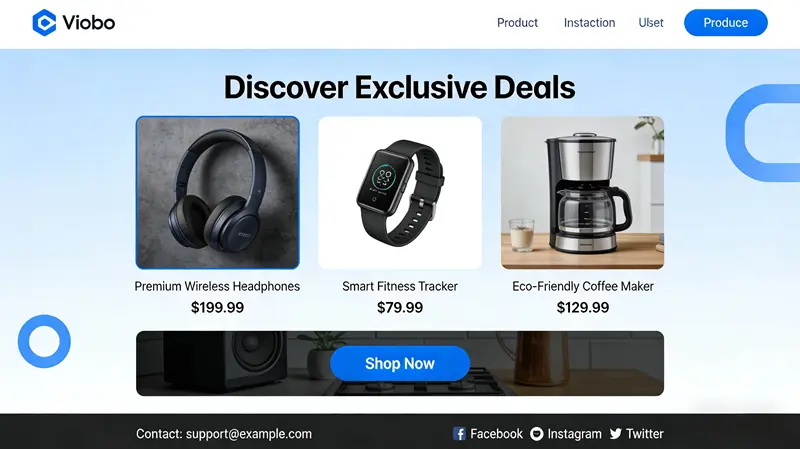800x449 pixels.
Task: Click the Eco-Friendly Coffee Maker title
Action: pos(583,286)
